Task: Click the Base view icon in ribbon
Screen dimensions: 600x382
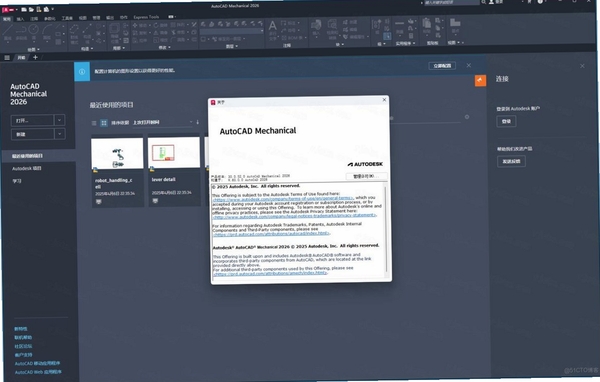Action: (x=455, y=24)
